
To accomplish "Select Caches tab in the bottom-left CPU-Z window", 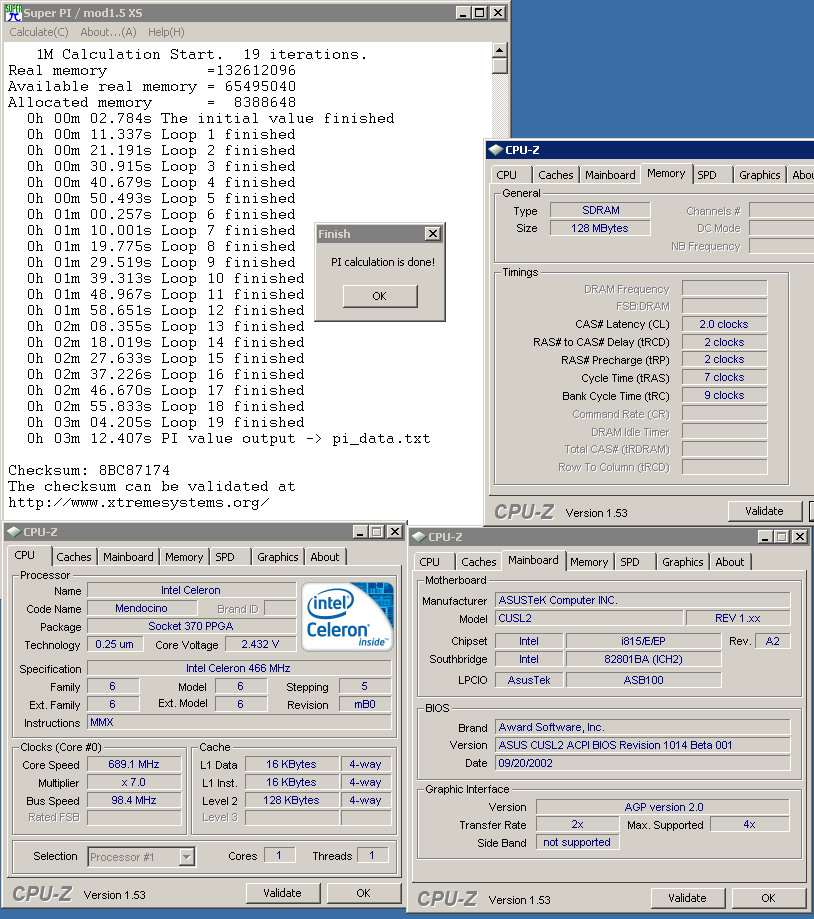I will [x=74, y=557].
